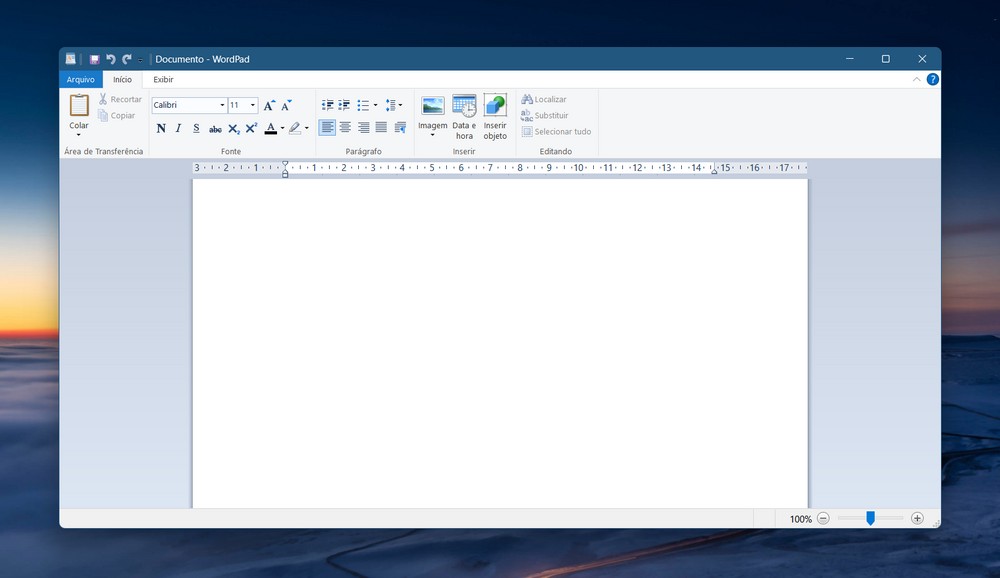This screenshot has width=1000, height=578.
Task: Click the subscript icon
Action: (x=233, y=128)
